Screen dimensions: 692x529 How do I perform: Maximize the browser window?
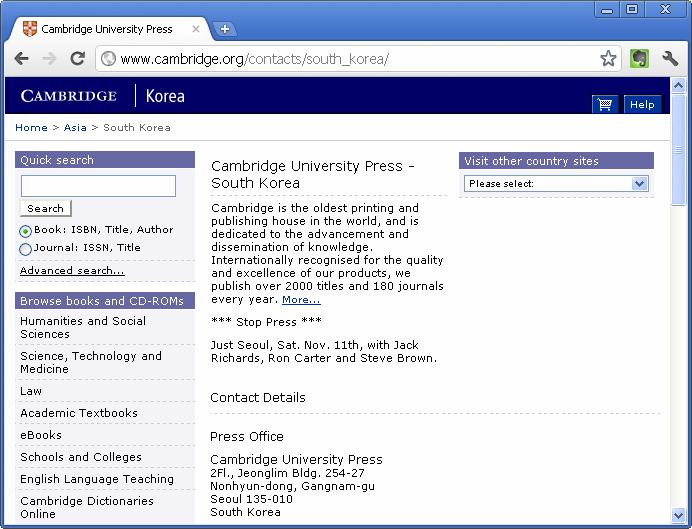(632, 9)
